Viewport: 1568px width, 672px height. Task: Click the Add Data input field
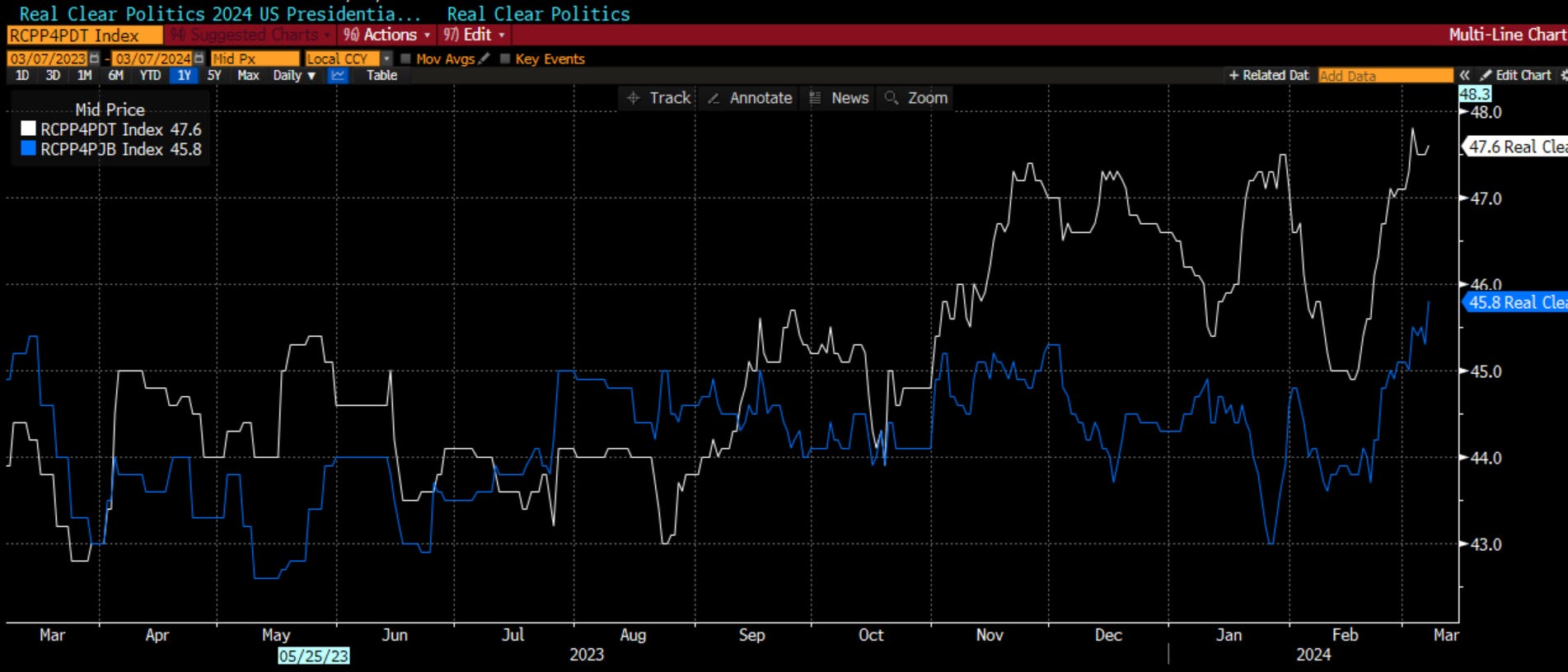1385,75
